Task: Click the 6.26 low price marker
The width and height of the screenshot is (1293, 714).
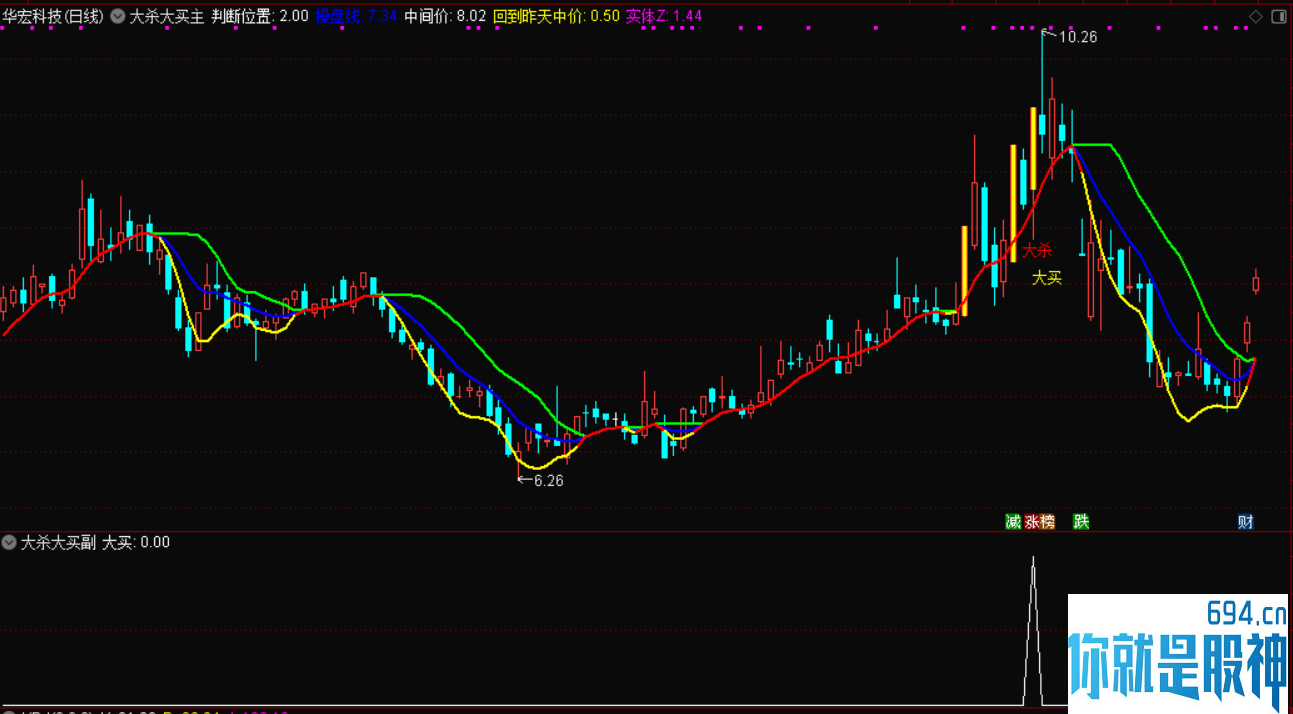Action: [x=548, y=480]
